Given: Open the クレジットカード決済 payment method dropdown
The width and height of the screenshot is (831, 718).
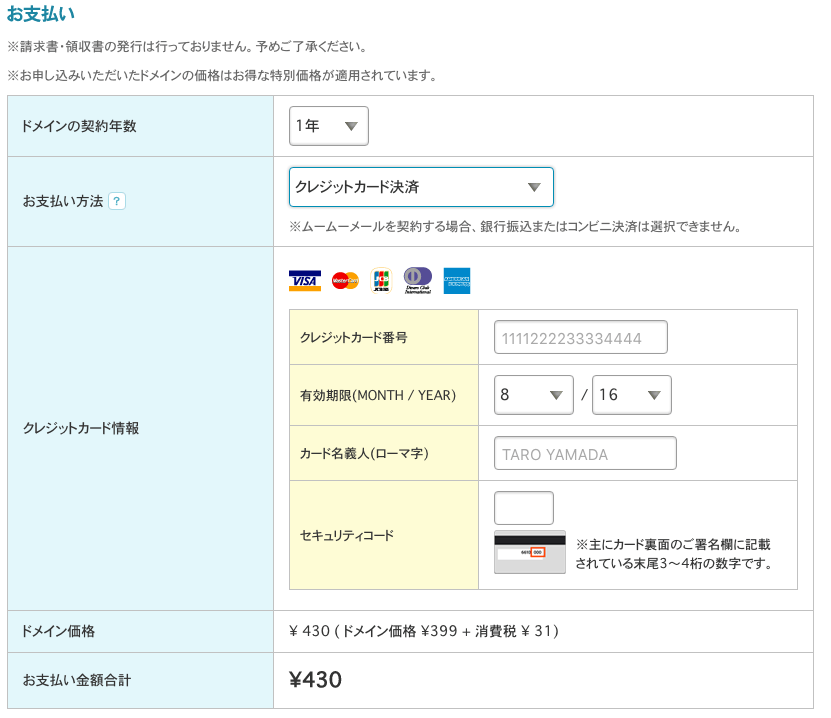Looking at the screenshot, I should click(421, 187).
